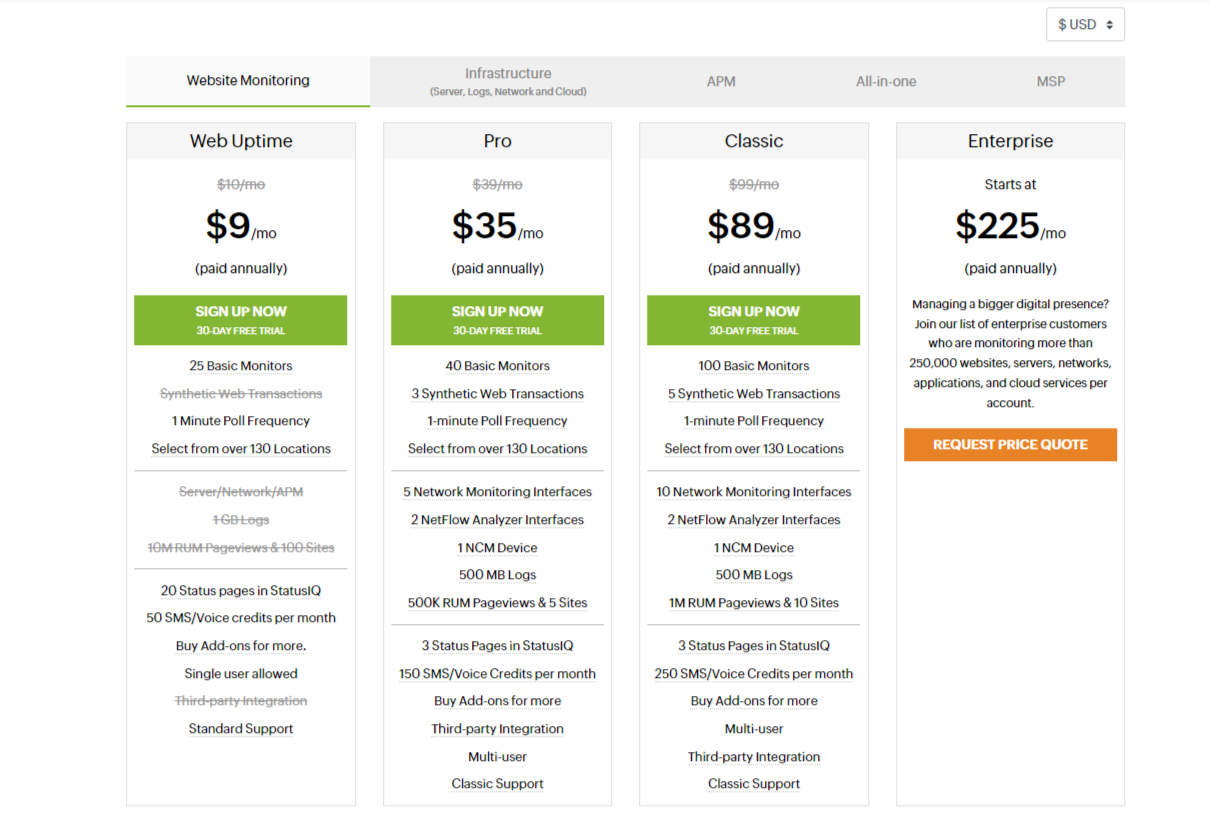Click Sign Up Now under Pro plan
This screenshot has height=830, width=1210.
click(497, 320)
